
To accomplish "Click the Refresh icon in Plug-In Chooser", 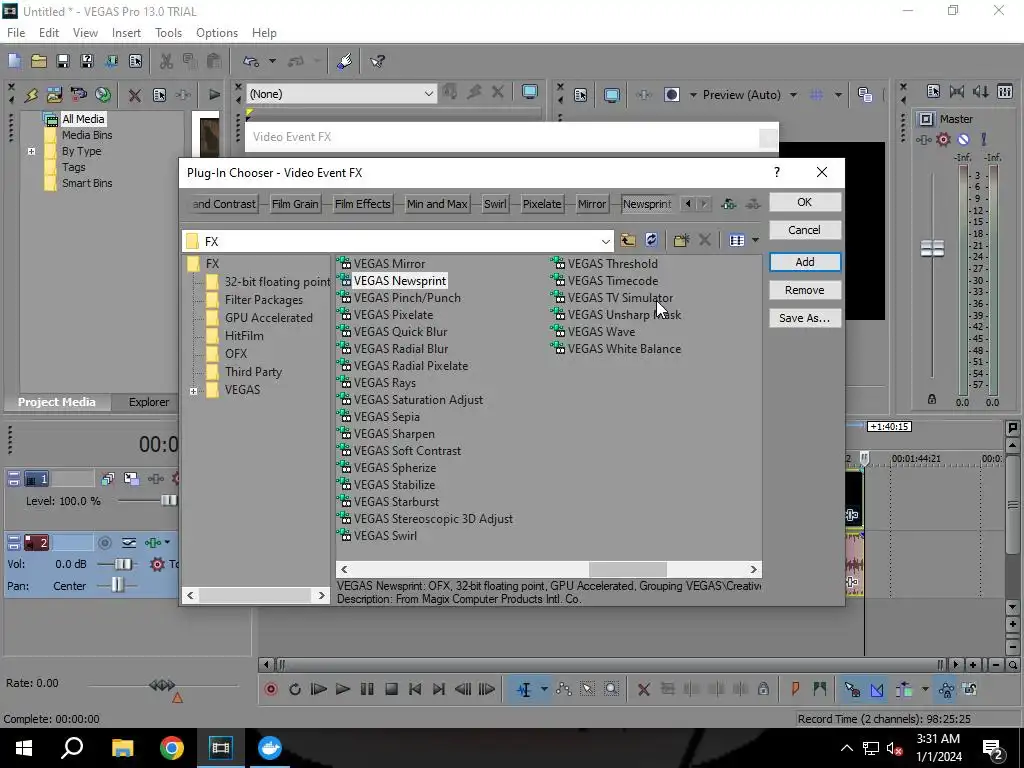I will (x=651, y=240).
